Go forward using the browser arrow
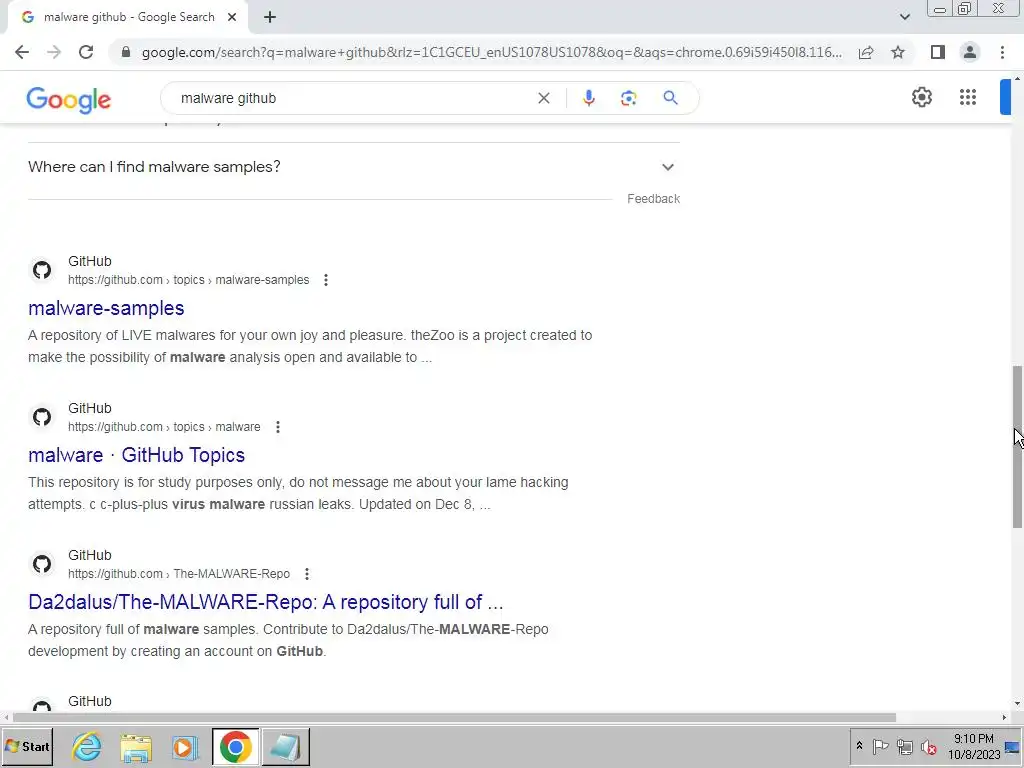Image resolution: width=1024 pixels, height=768 pixels. pos(54,52)
